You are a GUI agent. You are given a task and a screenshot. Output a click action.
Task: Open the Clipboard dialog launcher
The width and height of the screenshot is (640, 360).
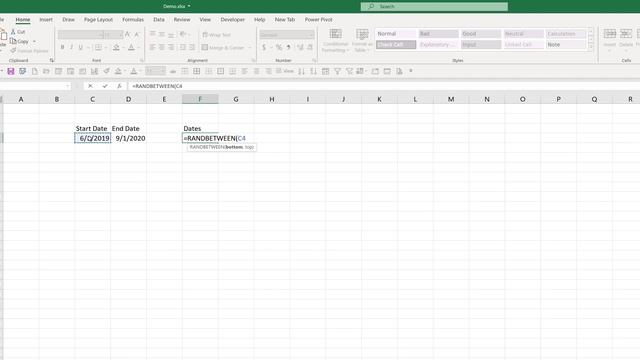52,60
